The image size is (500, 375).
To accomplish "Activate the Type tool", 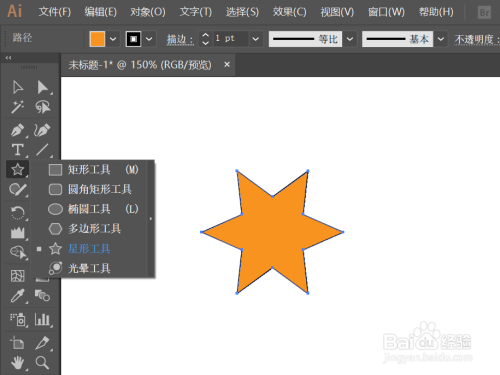I will tap(17, 150).
